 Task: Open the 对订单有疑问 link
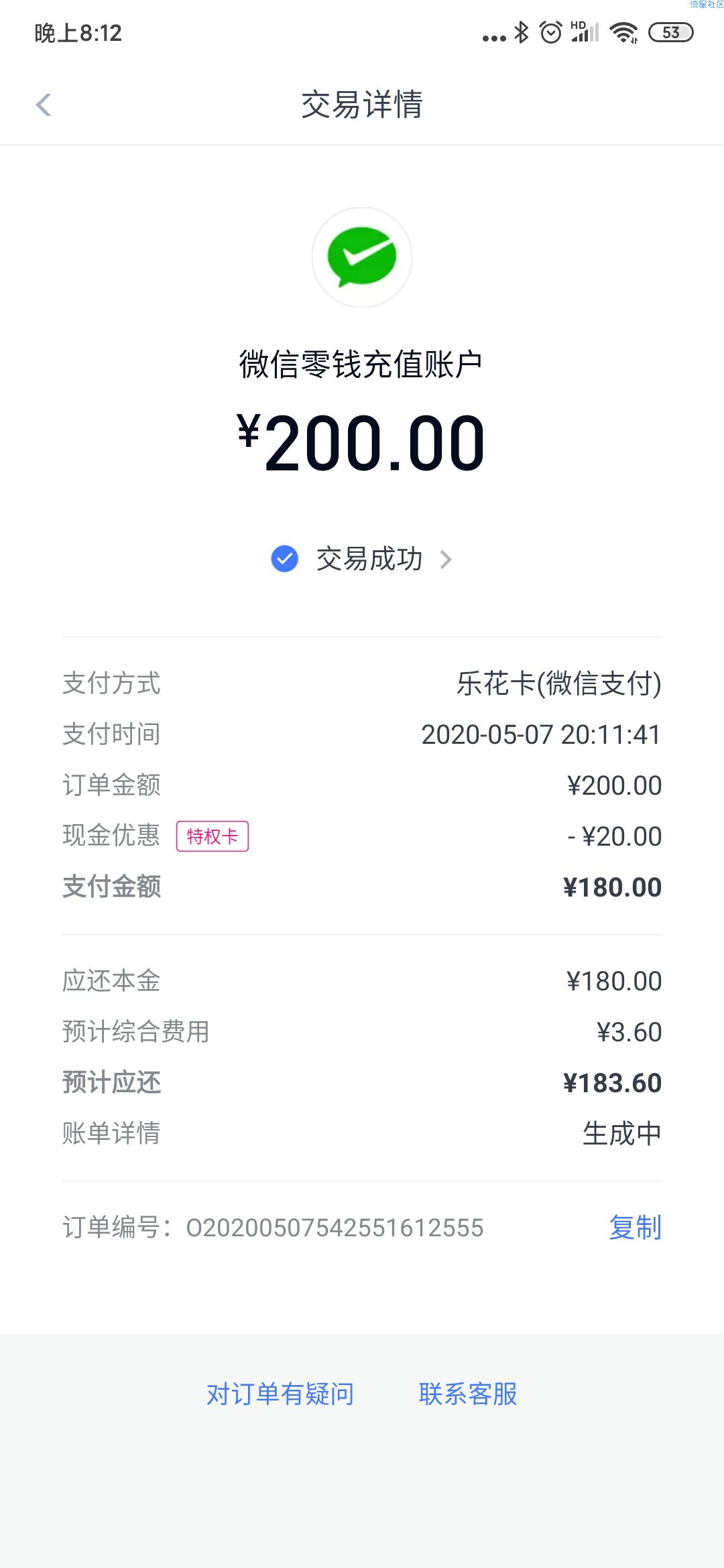[280, 1394]
